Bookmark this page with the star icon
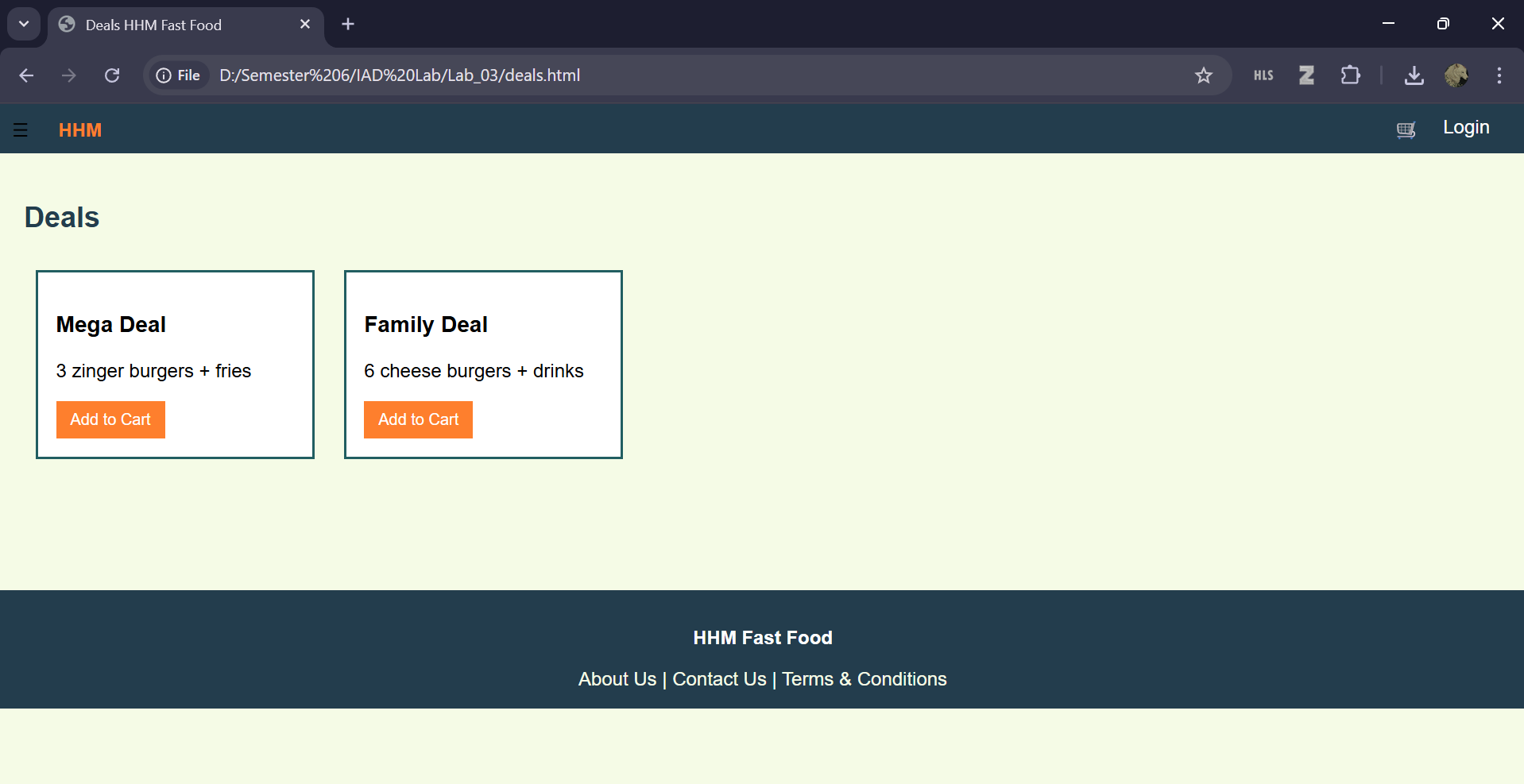 1204,75
